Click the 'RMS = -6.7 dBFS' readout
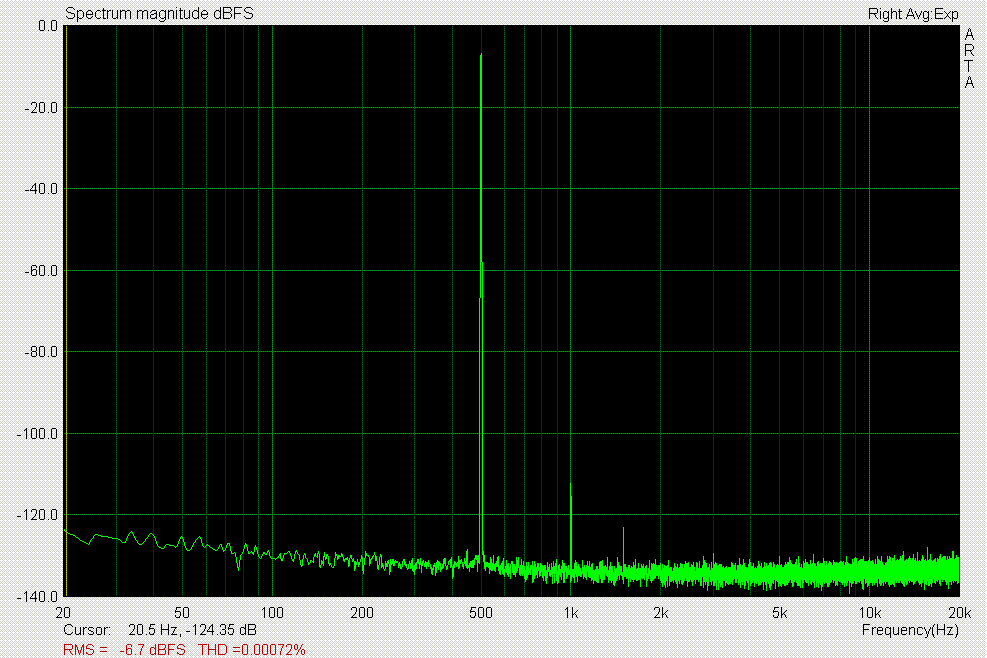 pos(124,649)
